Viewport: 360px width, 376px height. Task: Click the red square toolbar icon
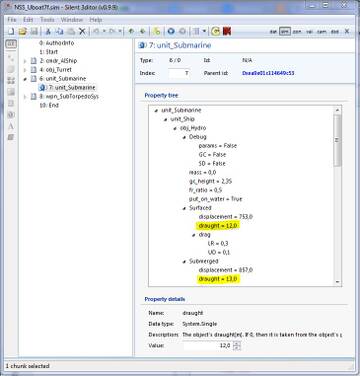coord(227,31)
